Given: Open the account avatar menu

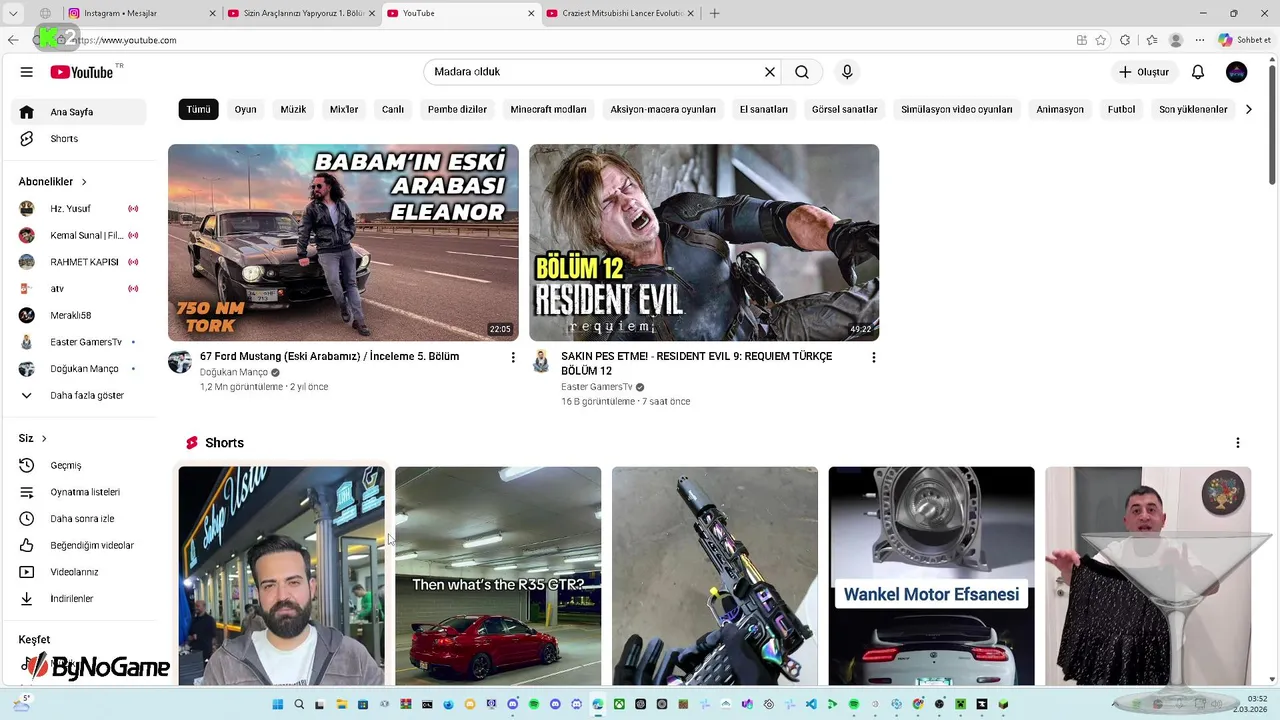Looking at the screenshot, I should [1237, 72].
